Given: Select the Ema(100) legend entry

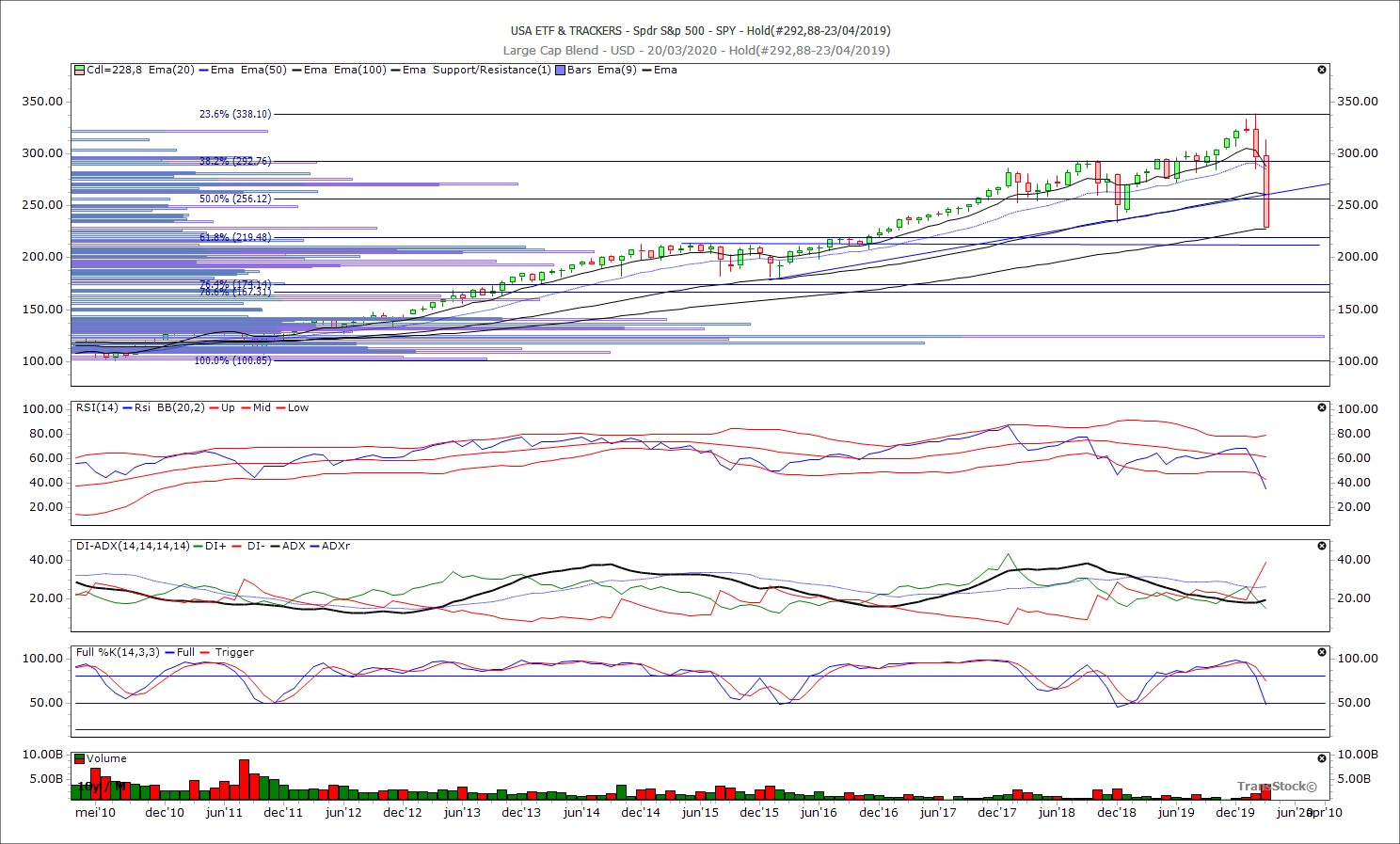Looking at the screenshot, I should pos(360,70).
